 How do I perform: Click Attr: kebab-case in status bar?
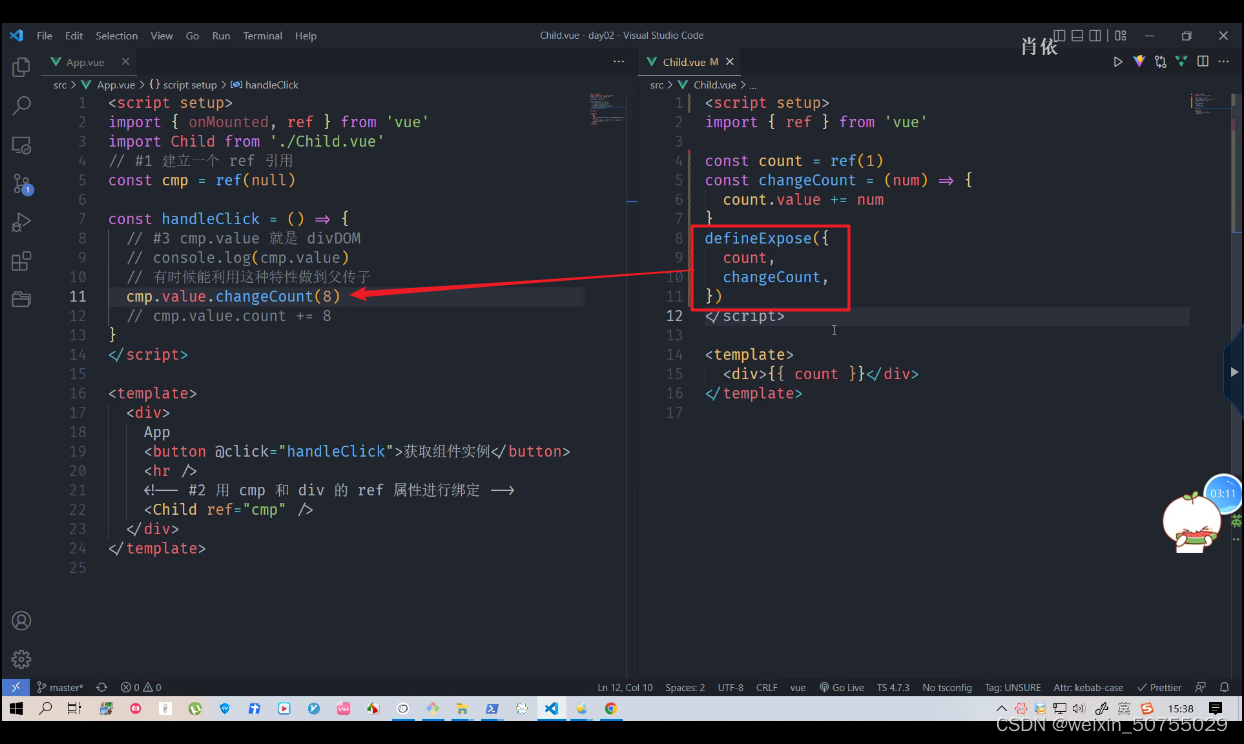1088,687
